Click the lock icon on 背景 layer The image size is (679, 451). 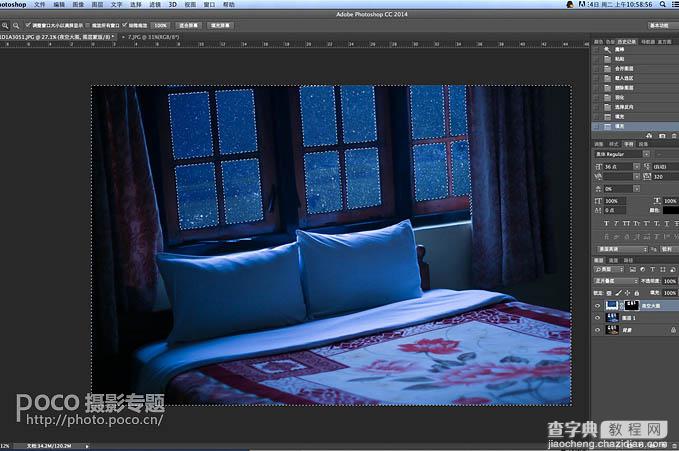click(x=673, y=330)
